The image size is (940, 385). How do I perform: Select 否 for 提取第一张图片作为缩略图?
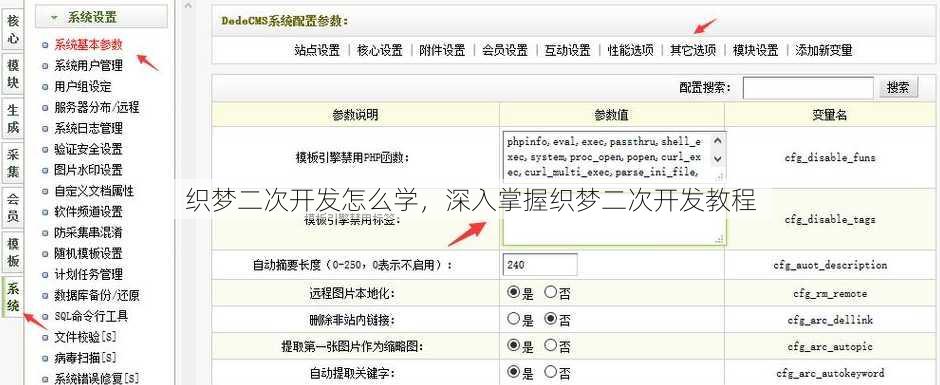550,345
